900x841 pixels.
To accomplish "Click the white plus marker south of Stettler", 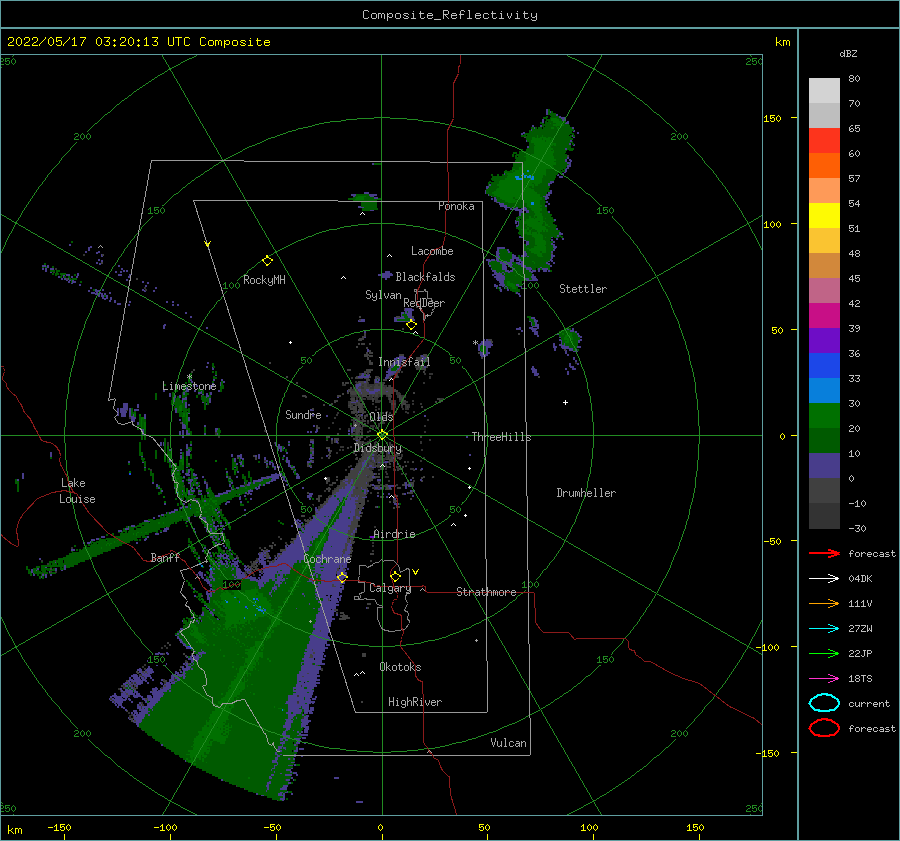I will (x=565, y=402).
